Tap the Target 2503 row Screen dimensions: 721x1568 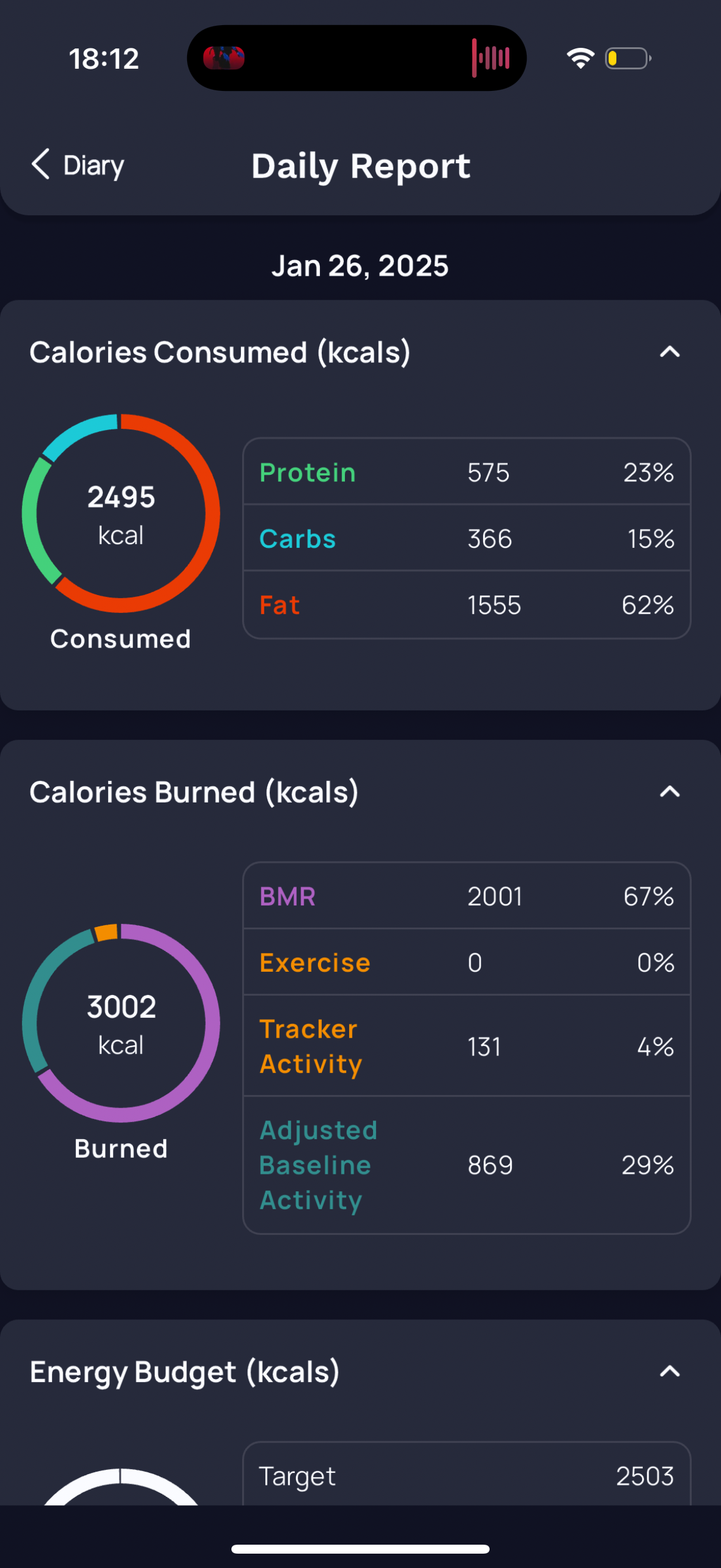coord(467,1475)
